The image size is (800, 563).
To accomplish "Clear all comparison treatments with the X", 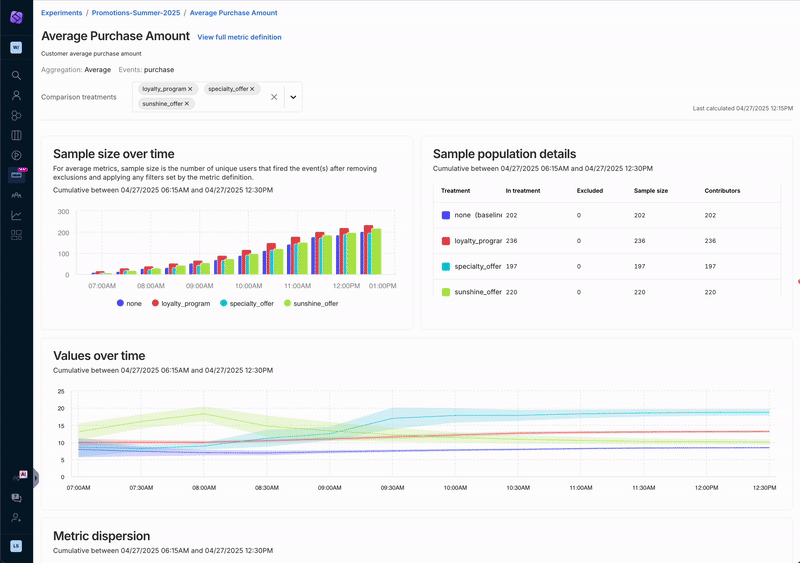I will coord(274,97).
